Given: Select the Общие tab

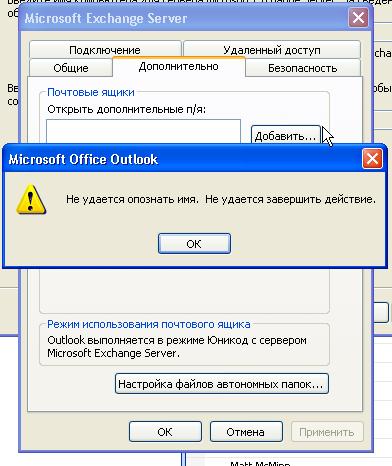Looking at the screenshot, I should pyautogui.click(x=71, y=68).
